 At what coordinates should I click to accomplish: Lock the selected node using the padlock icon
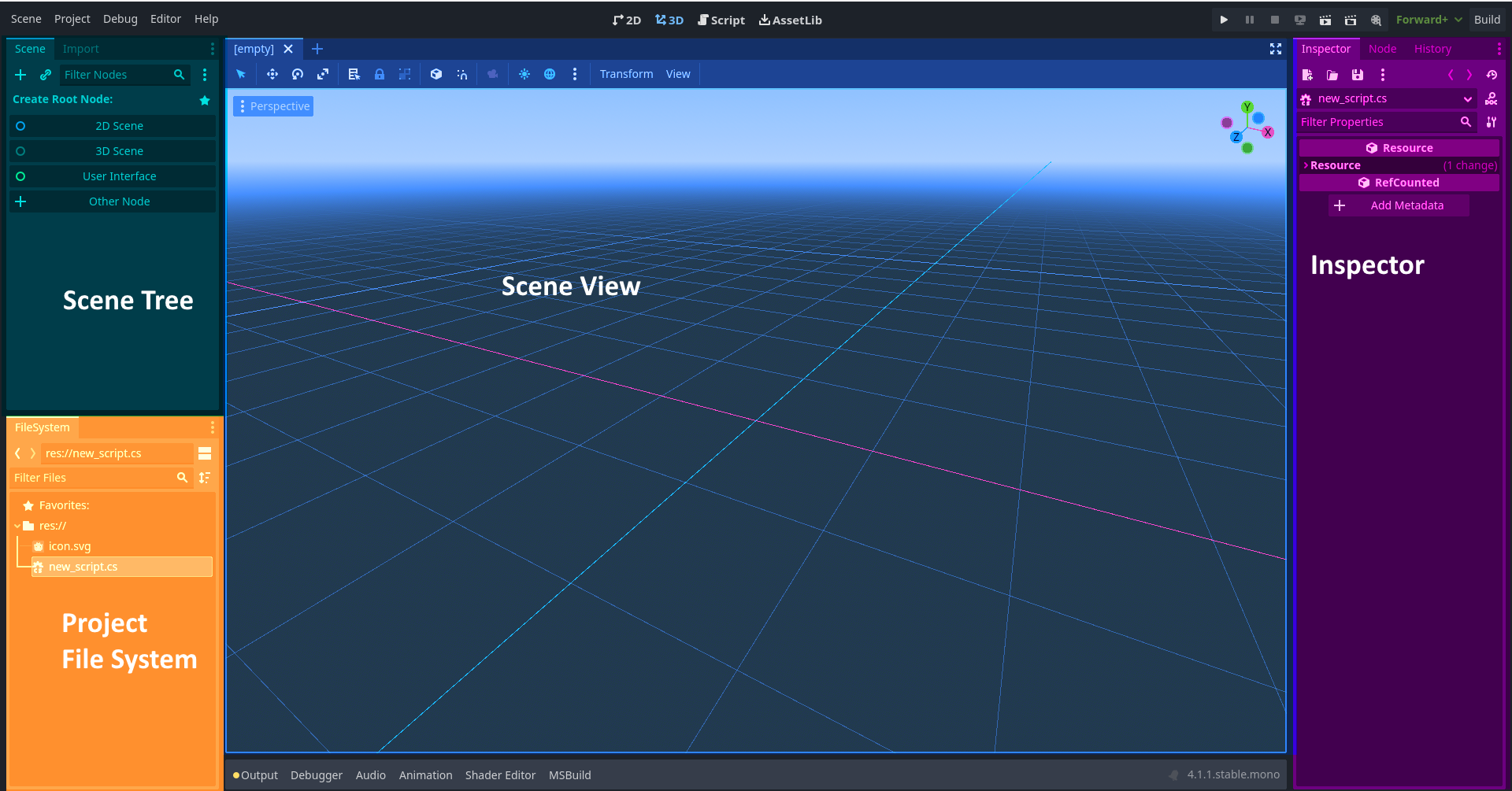coord(380,74)
